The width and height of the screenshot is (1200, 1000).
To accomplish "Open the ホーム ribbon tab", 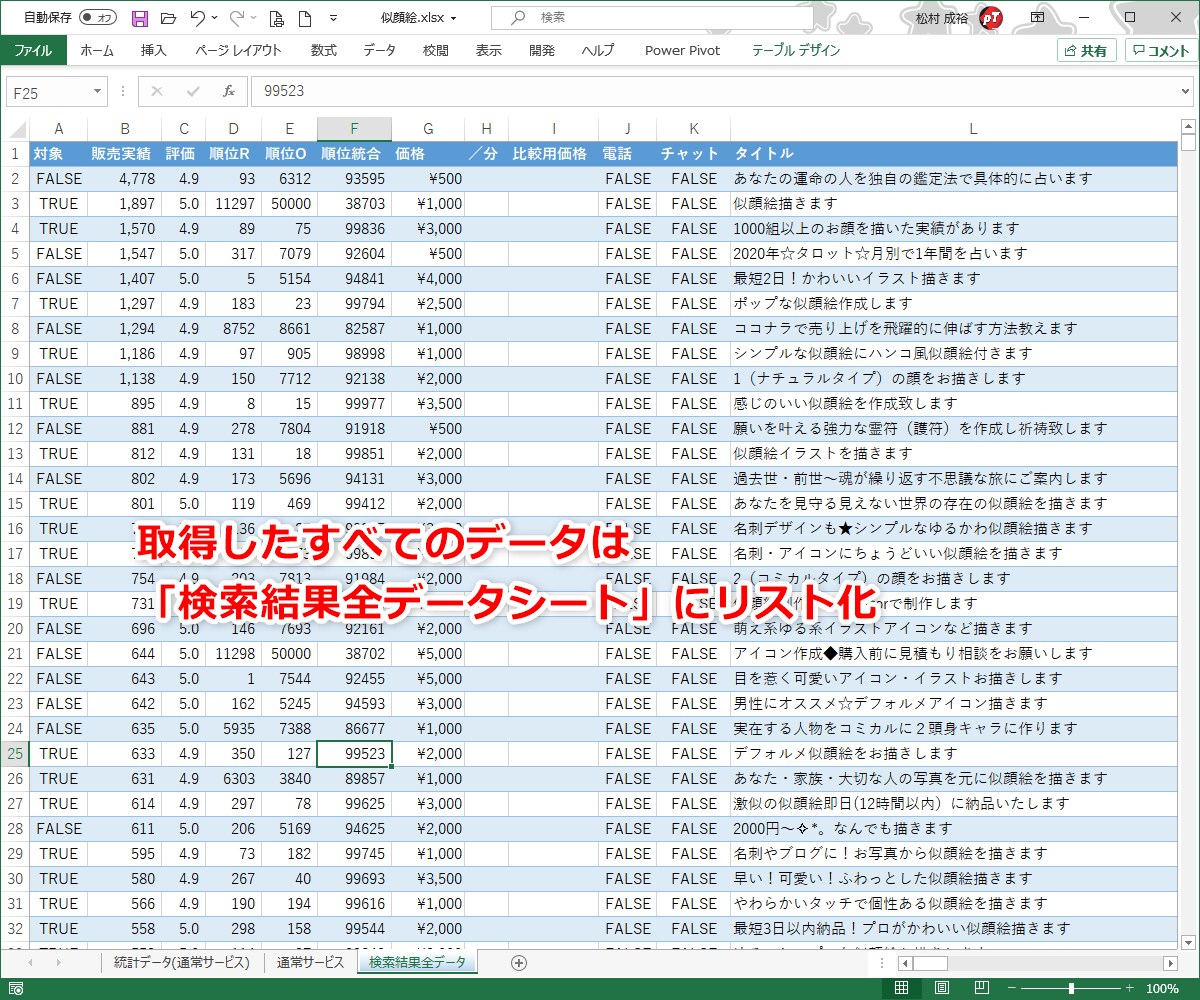I will click(97, 50).
